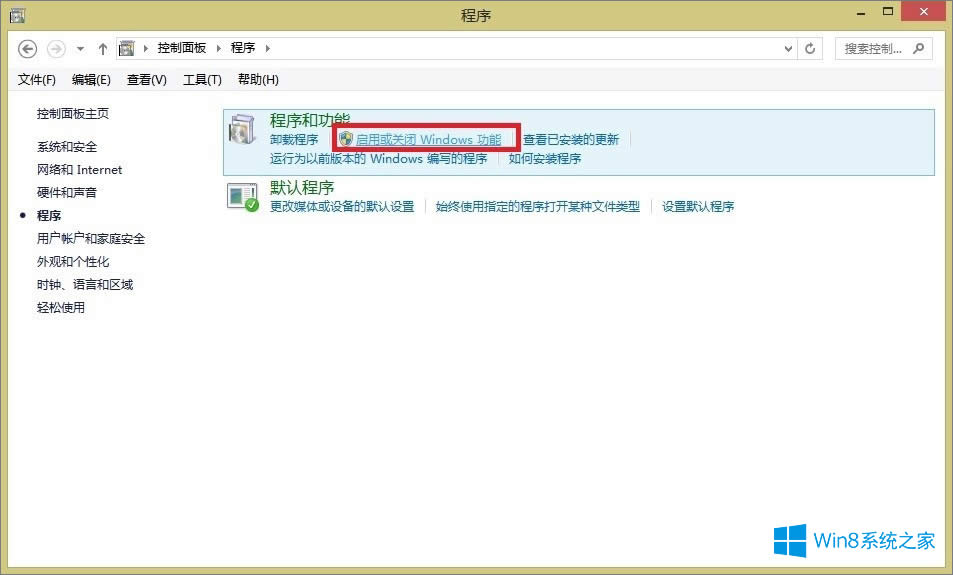Click 始终使用指定的程序打开某种文件类型
The height and width of the screenshot is (575, 953).
click(538, 207)
